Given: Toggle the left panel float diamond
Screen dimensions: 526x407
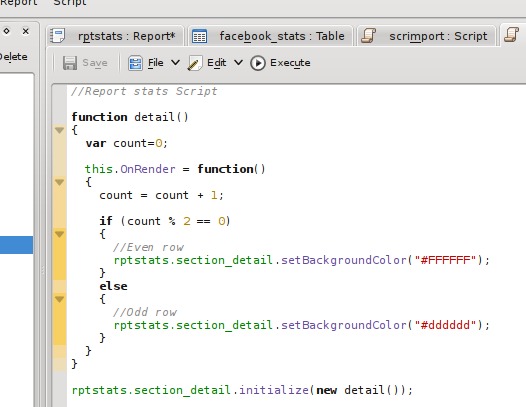Looking at the screenshot, I should (6, 31).
